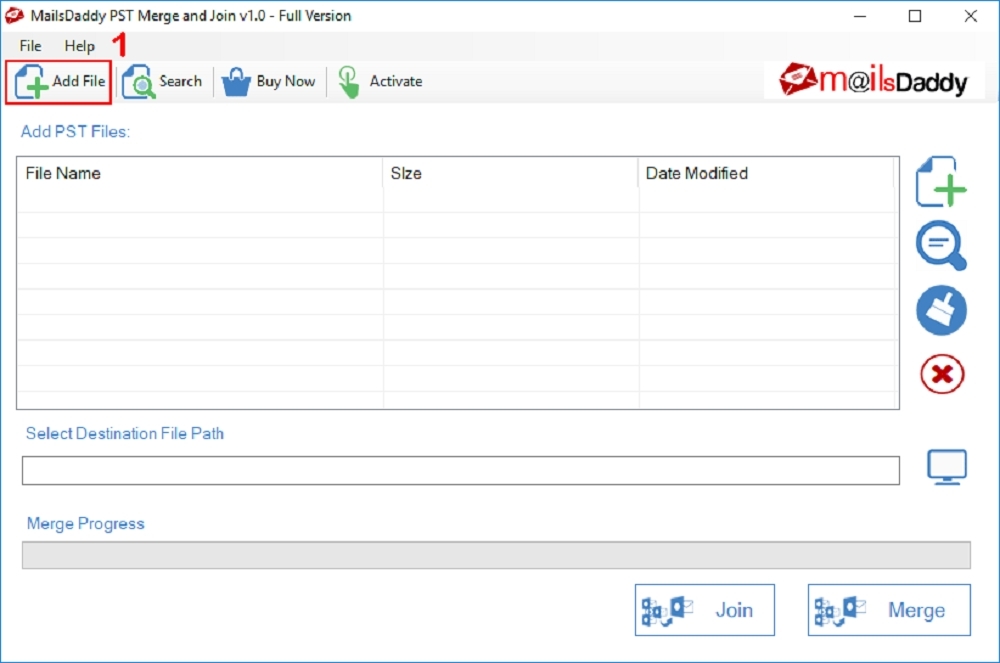The height and width of the screenshot is (663, 1000).
Task: Minimize the MailsDaddy window
Action: 860,16
